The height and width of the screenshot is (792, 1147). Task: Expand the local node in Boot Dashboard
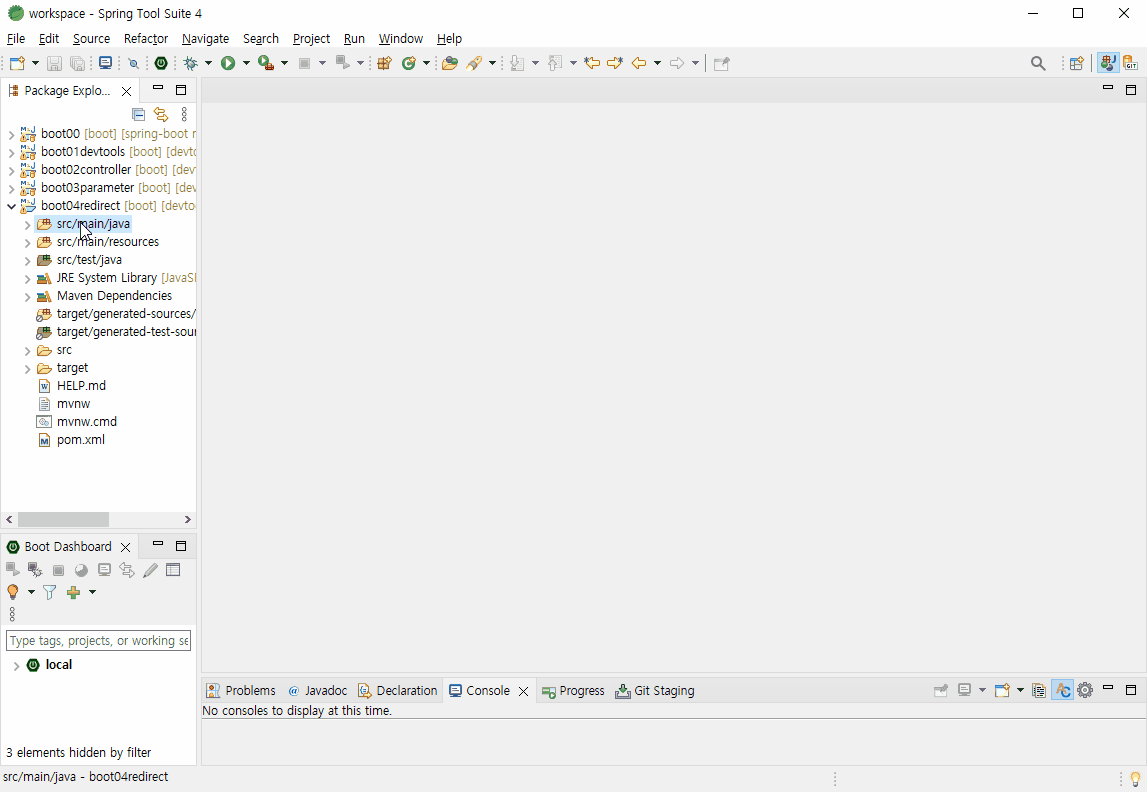tap(16, 665)
